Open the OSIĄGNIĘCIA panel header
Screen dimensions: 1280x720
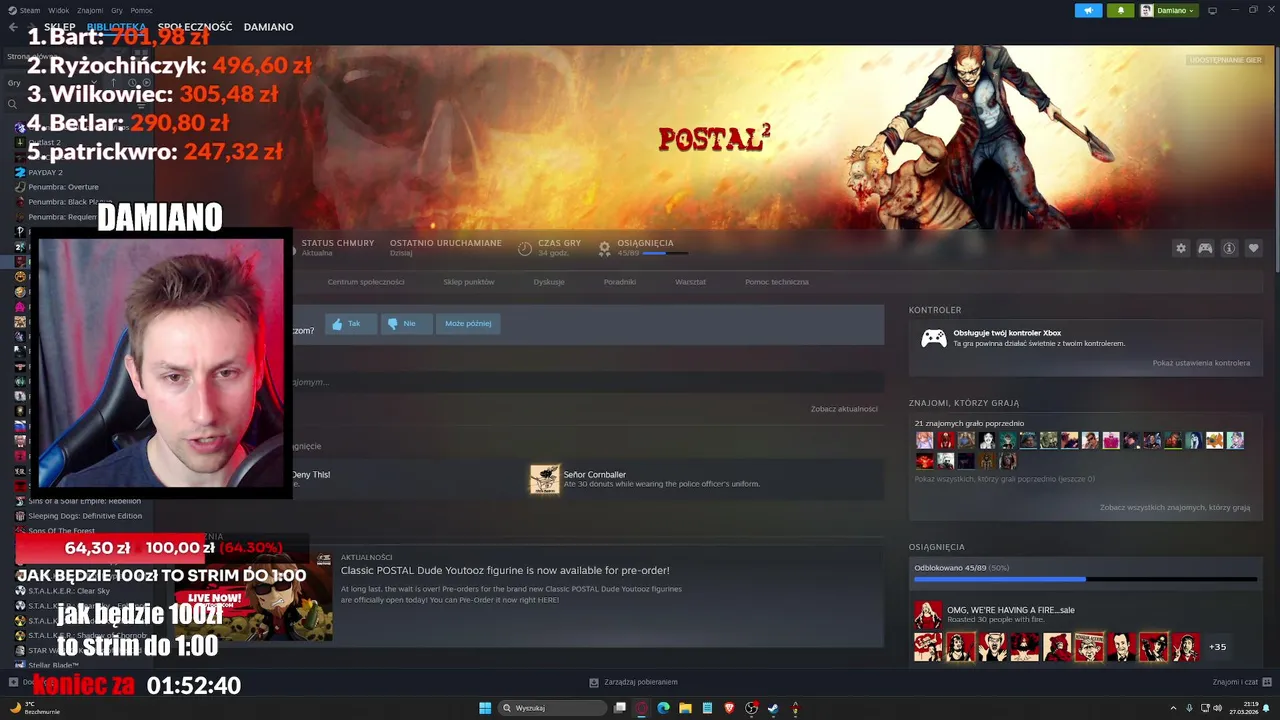937,547
